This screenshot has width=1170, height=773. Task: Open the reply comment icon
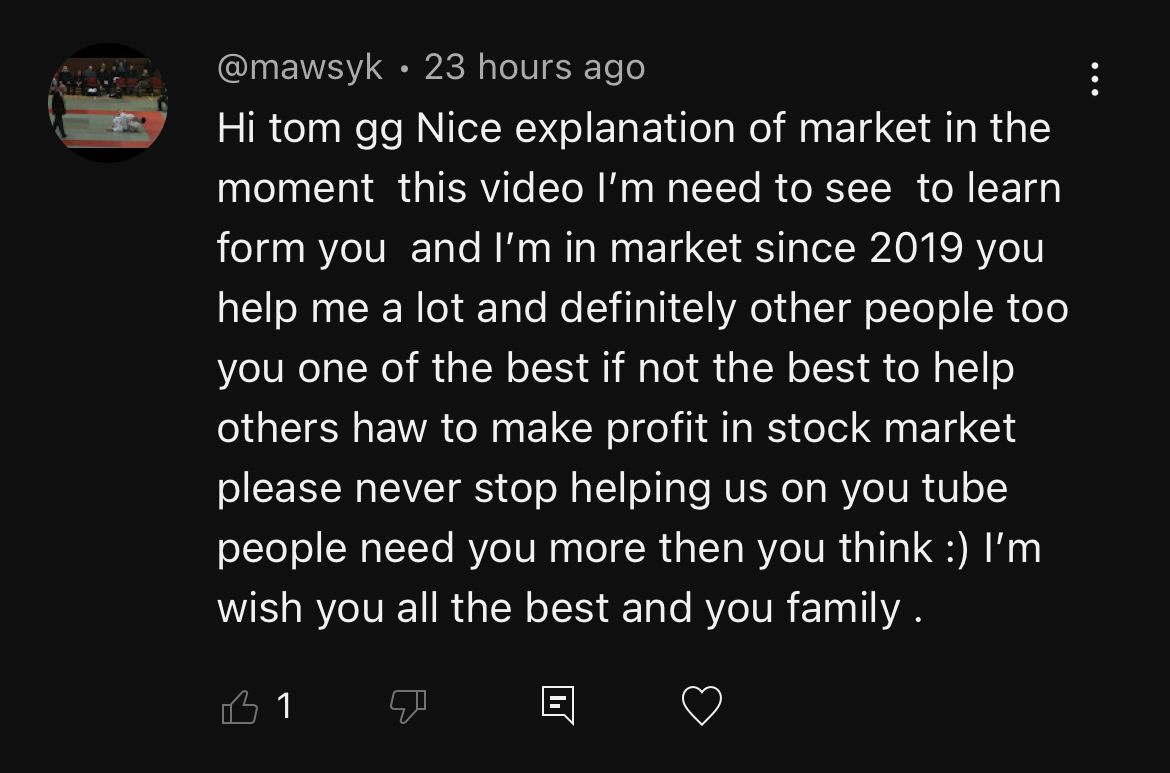(557, 706)
